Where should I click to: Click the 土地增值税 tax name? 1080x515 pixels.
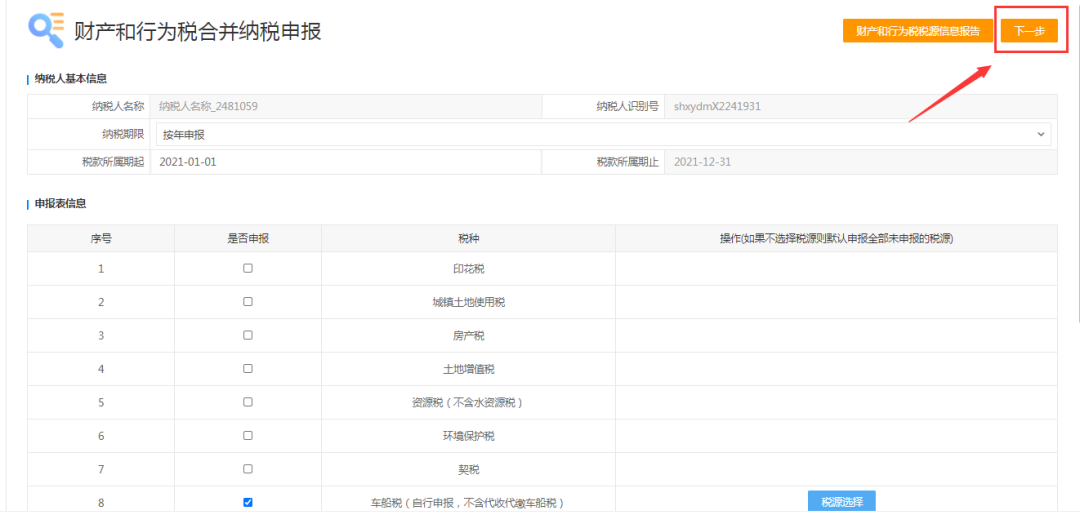pyautogui.click(x=468, y=369)
